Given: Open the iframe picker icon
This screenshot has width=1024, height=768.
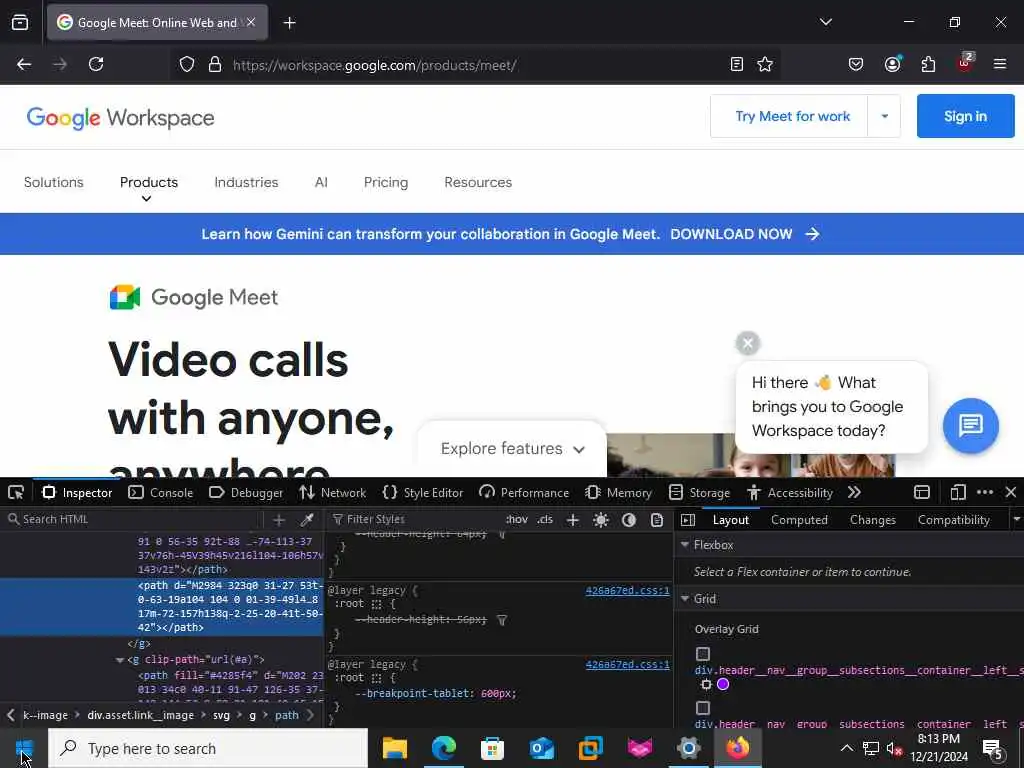Looking at the screenshot, I should pyautogui.click(x=921, y=492).
